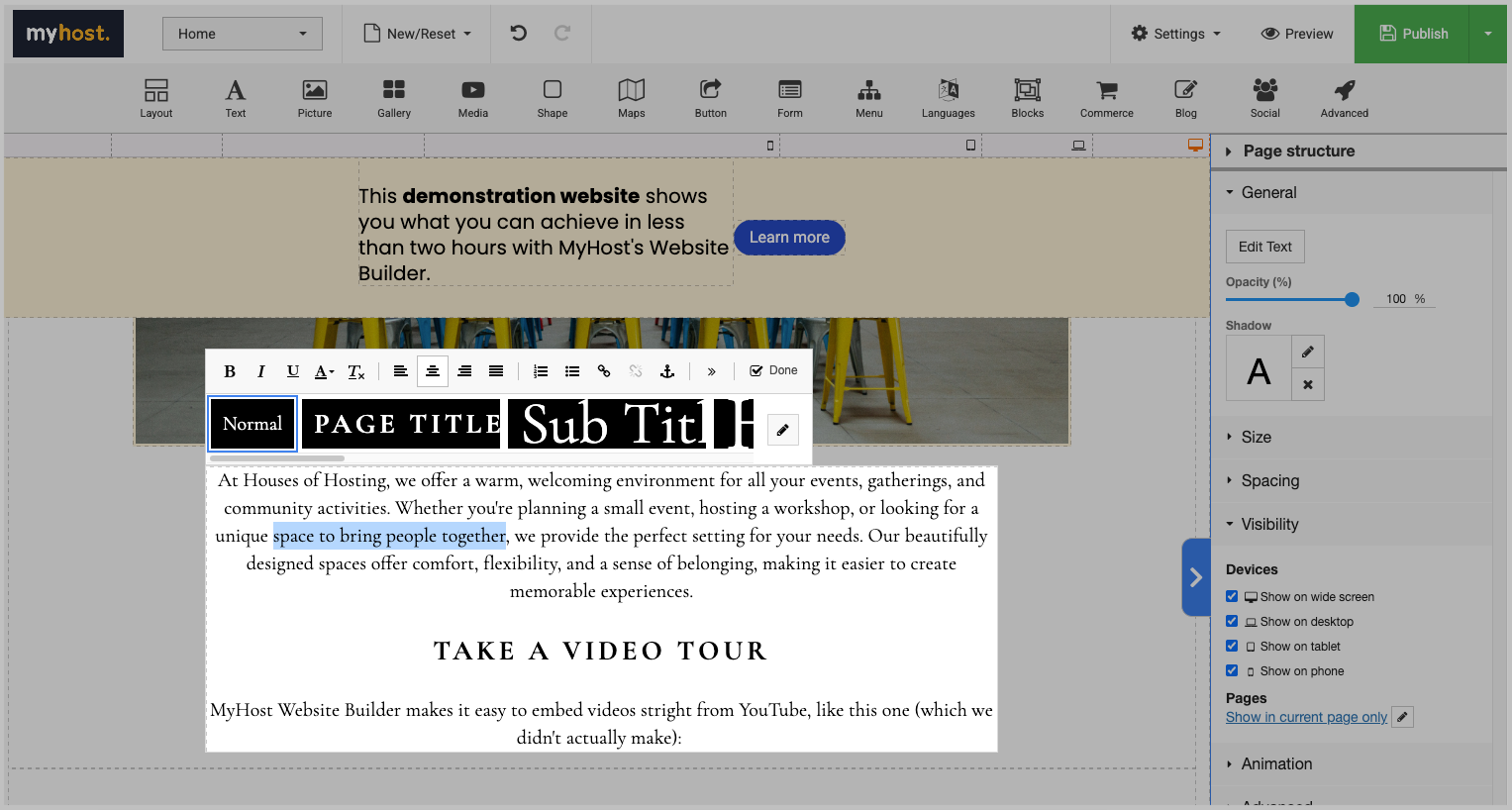Image resolution: width=1512 pixels, height=810 pixels.
Task: Toggle bold formatting in text toolbar
Action: pyautogui.click(x=230, y=371)
